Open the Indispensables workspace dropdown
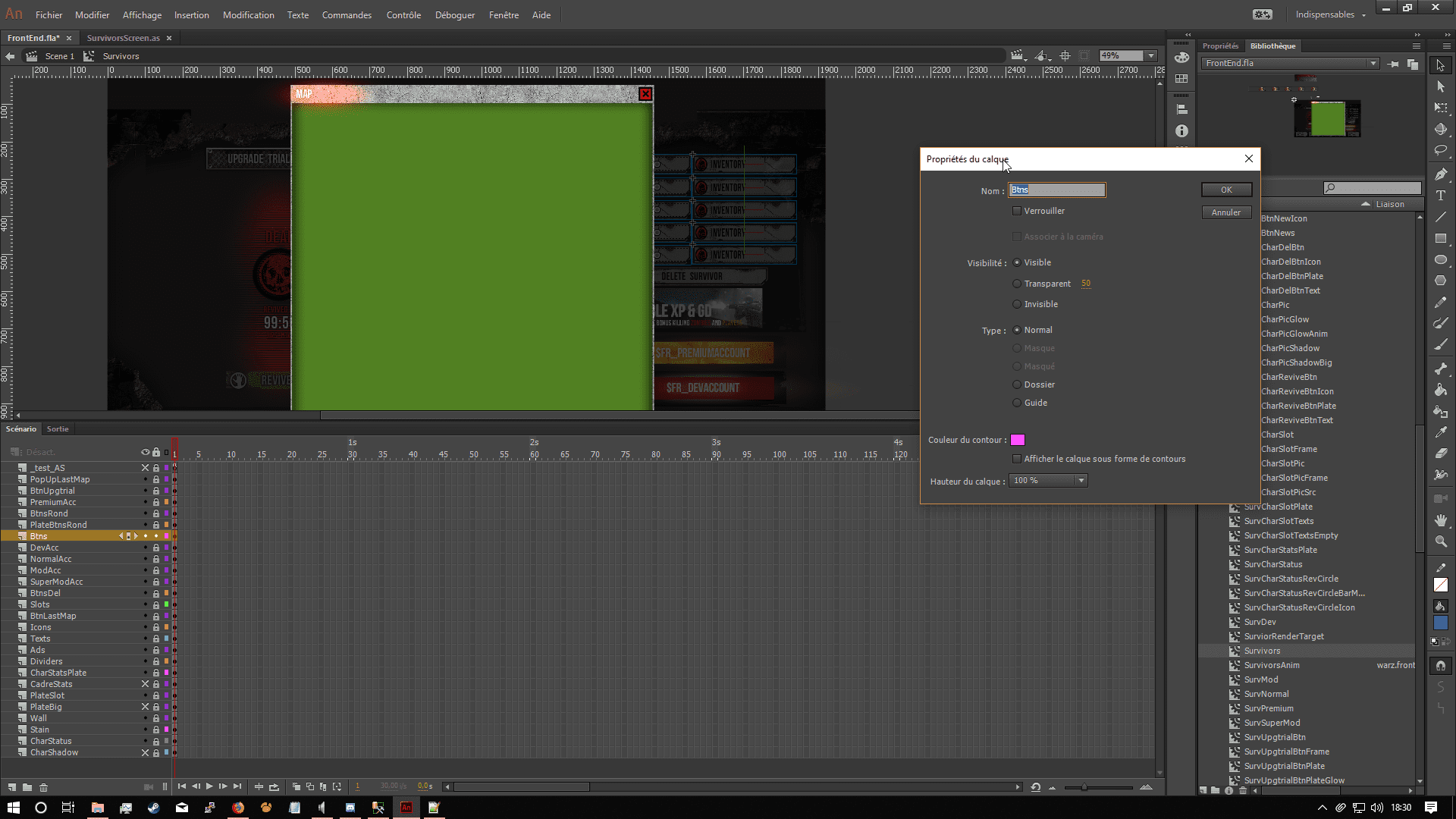This screenshot has height=819, width=1456. tap(1330, 14)
